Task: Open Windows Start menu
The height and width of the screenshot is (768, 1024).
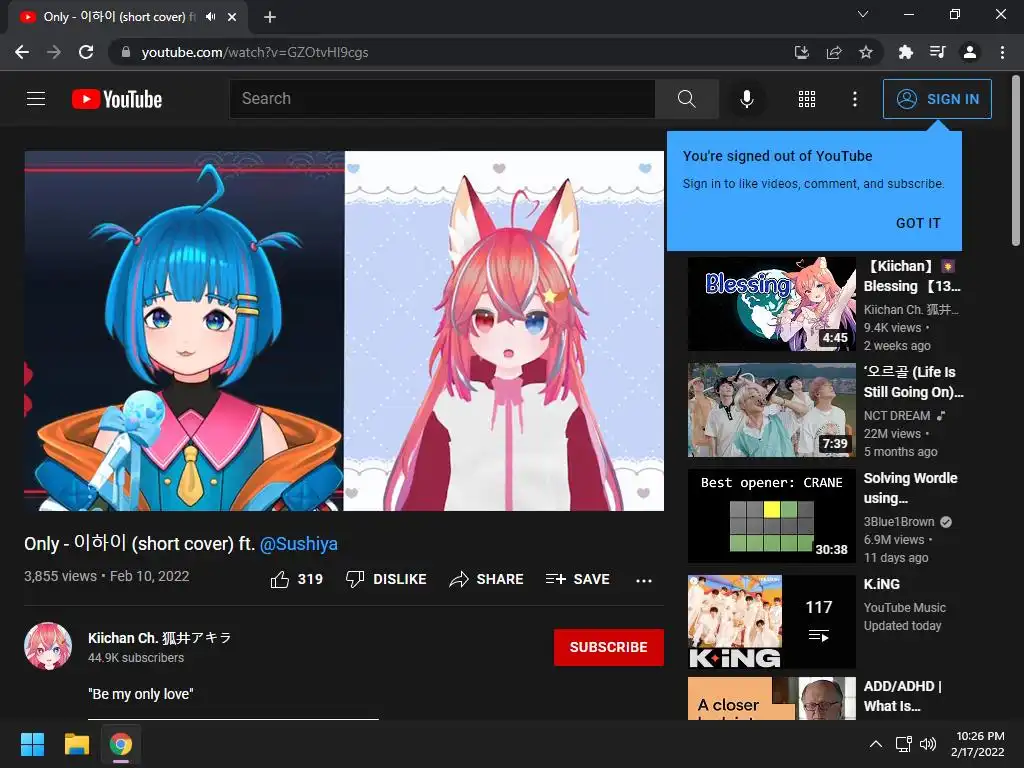Action: click(32, 744)
